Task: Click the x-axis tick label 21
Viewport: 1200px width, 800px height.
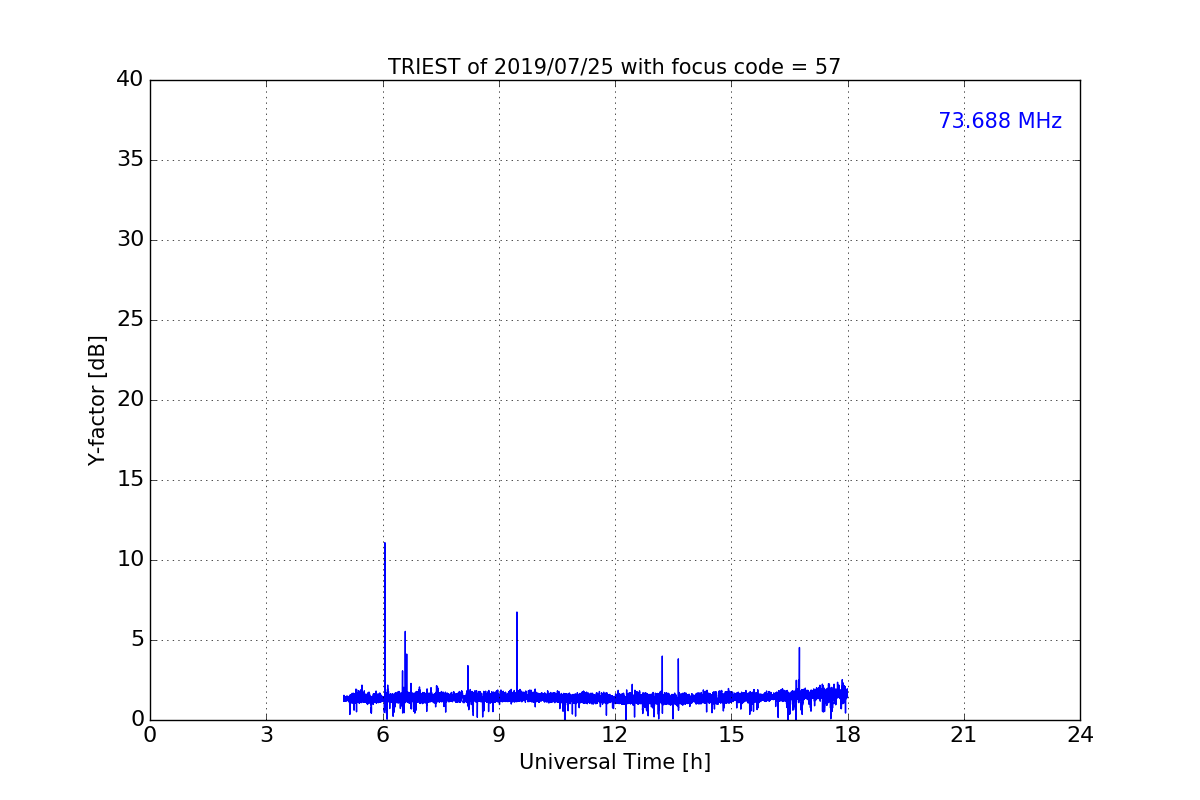Action: (964, 735)
